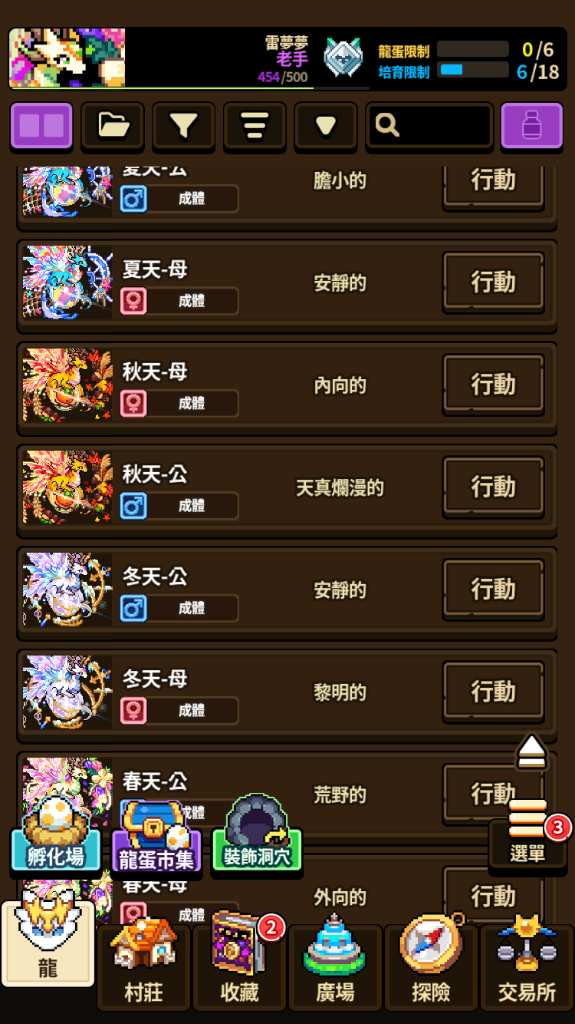This screenshot has width=575, height=1024.
Task: Open the 龍蛋市集 treasure chest icon
Action: (x=157, y=836)
